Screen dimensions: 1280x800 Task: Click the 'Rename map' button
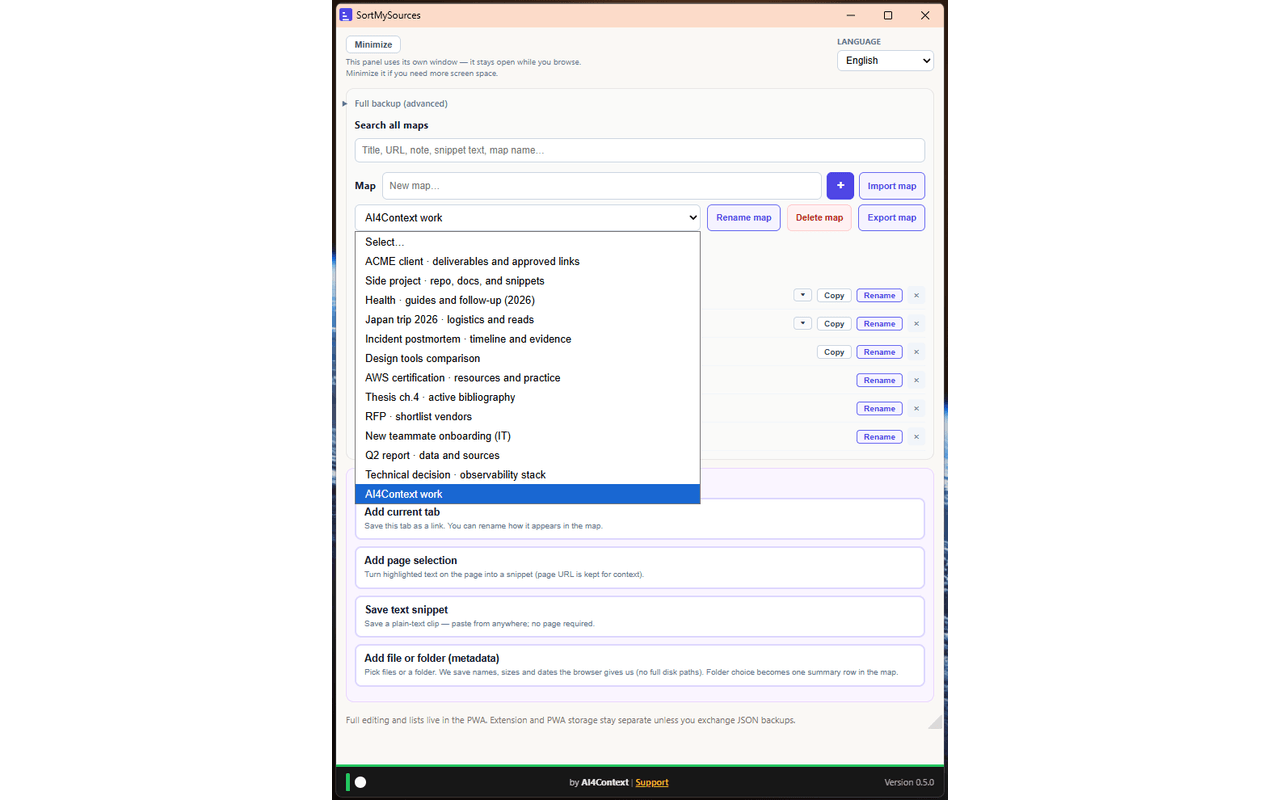coord(744,218)
